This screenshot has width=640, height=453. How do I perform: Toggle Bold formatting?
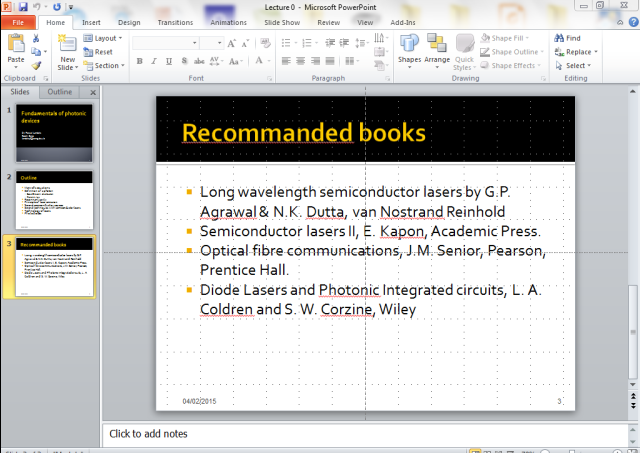pos(140,61)
